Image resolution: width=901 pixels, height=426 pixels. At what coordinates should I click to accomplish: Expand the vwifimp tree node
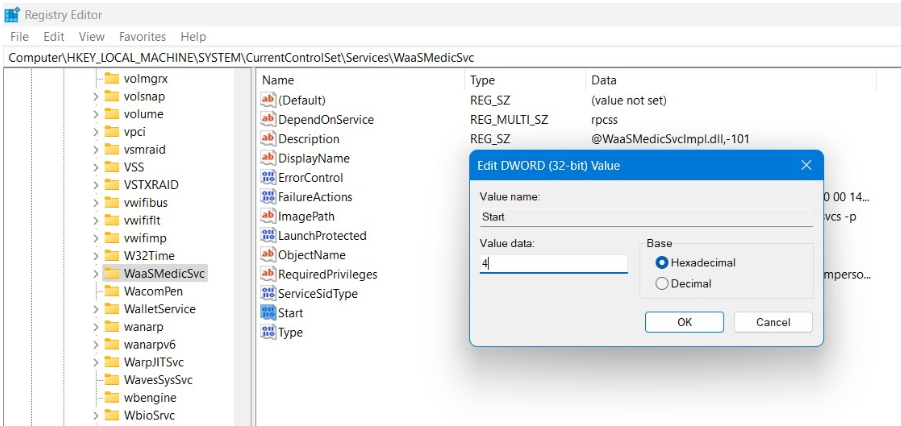pos(95,238)
